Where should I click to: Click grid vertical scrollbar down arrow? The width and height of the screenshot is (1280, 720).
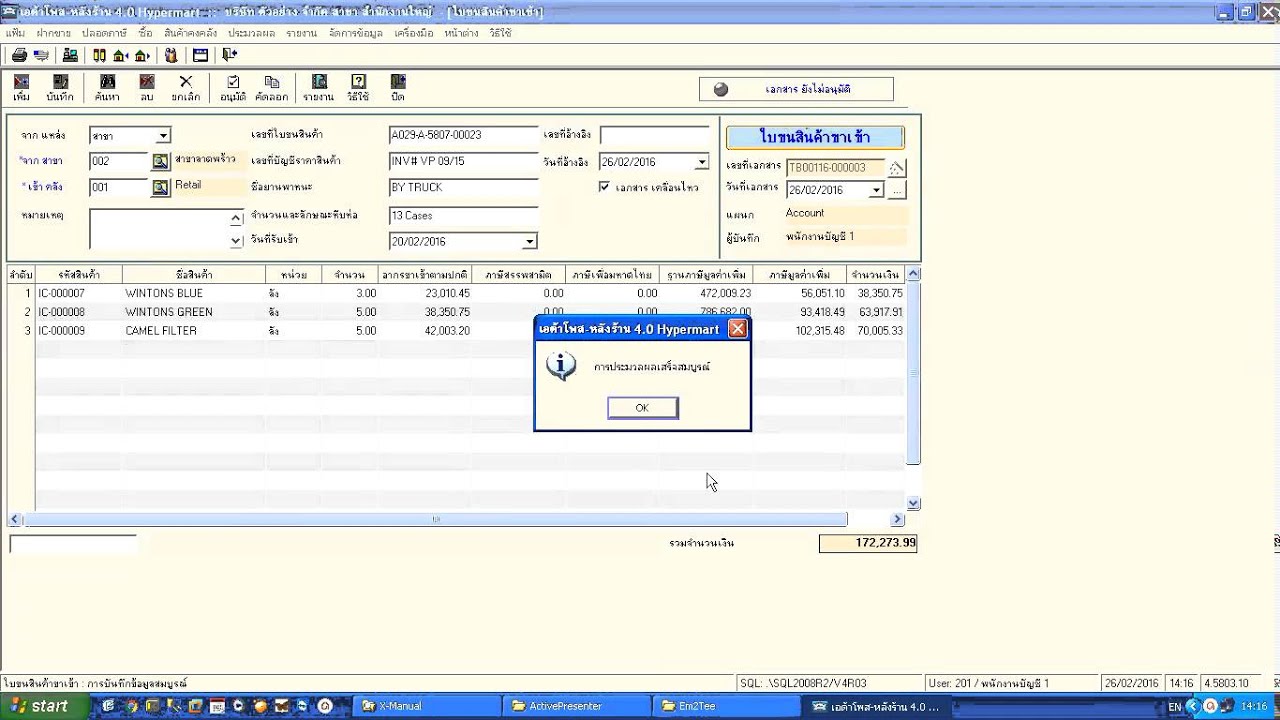(x=913, y=504)
